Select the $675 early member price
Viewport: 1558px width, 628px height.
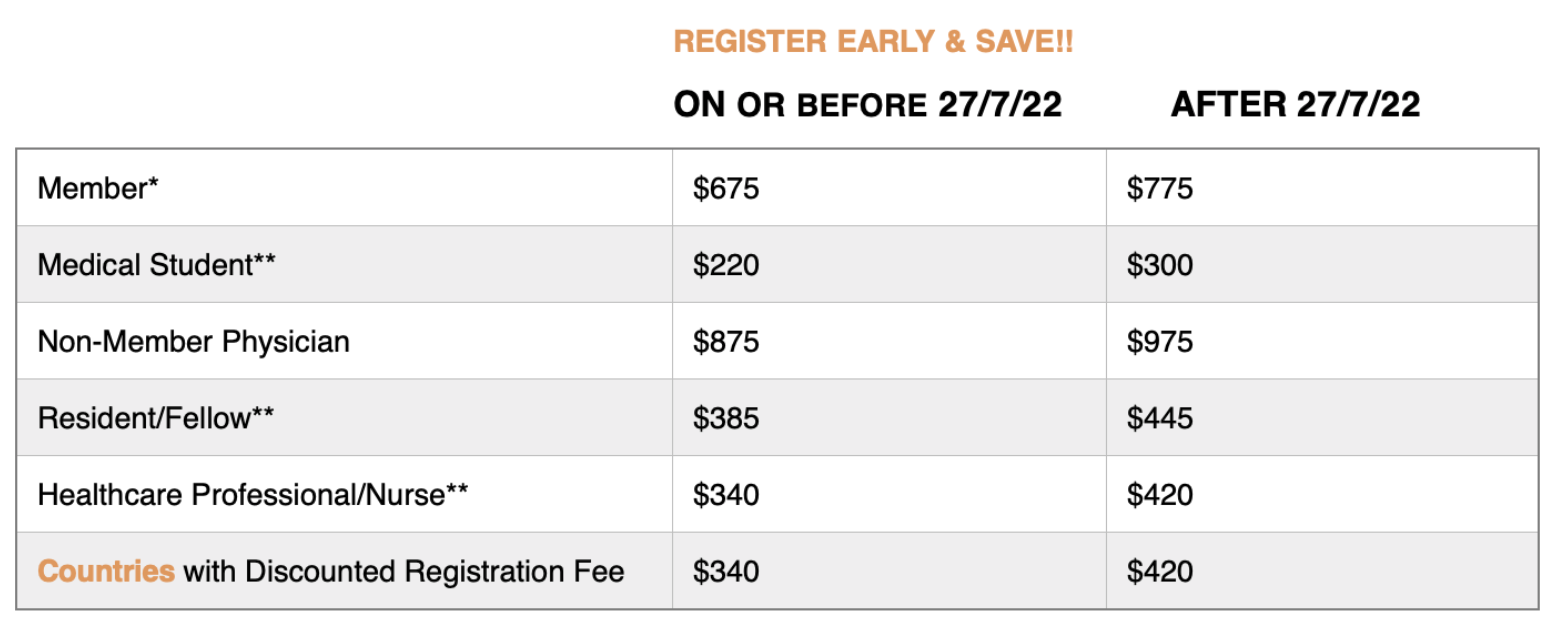726,188
